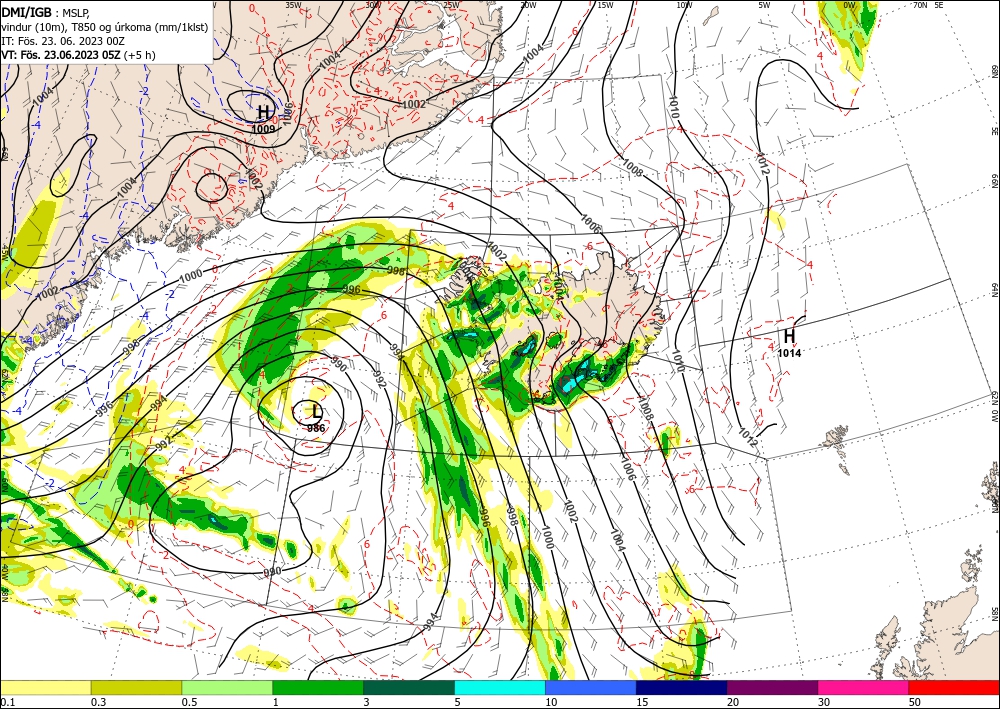Image resolution: width=1000 pixels, height=709 pixels.
Task: Click the olive 0.3–0.5 legend swatch
Action: click(136, 687)
